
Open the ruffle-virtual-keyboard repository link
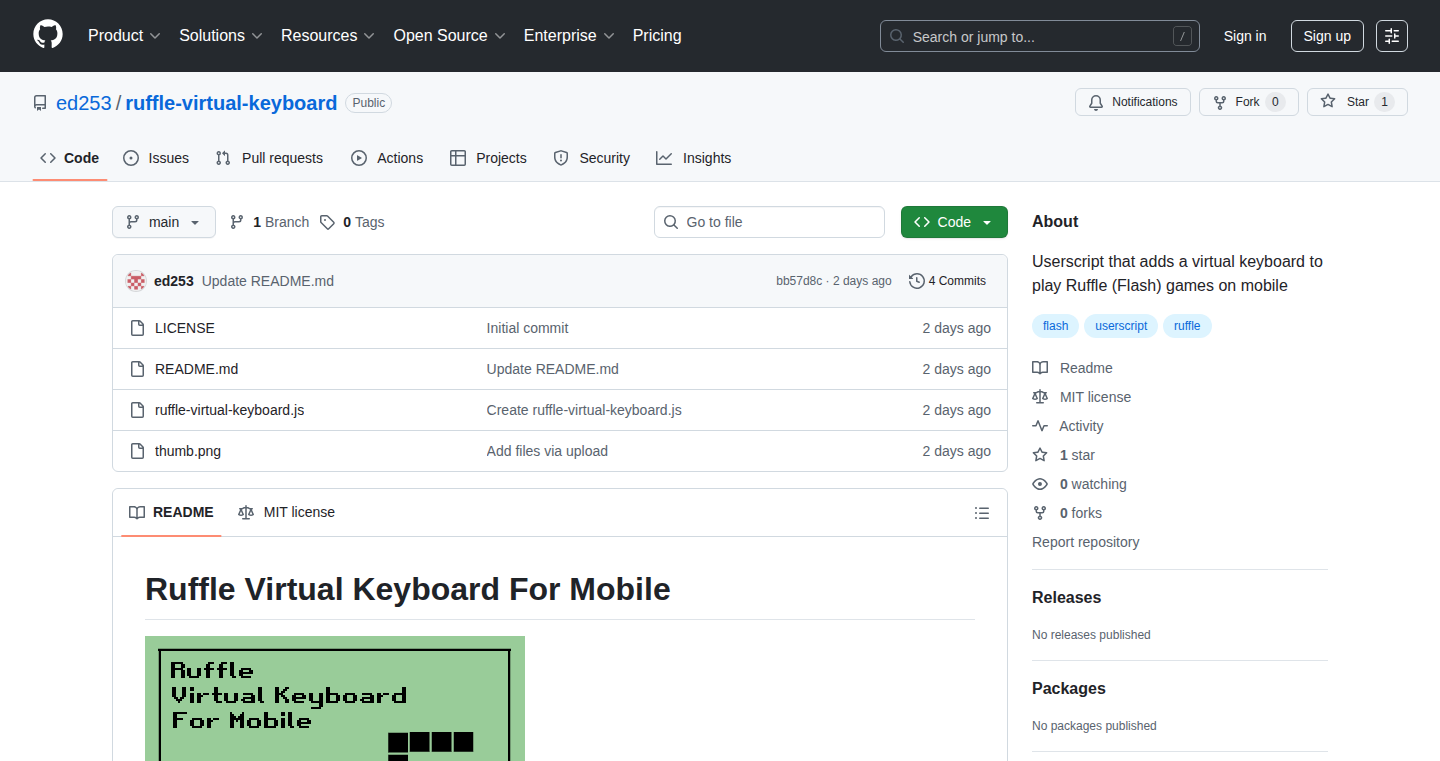[231, 103]
